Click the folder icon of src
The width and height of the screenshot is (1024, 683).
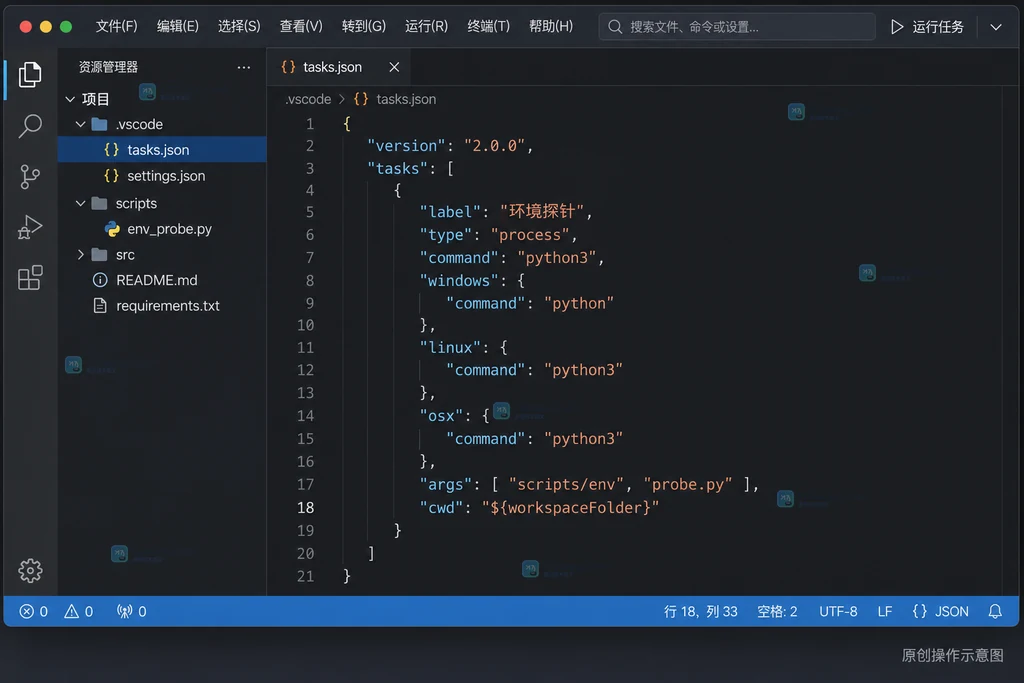[99, 255]
